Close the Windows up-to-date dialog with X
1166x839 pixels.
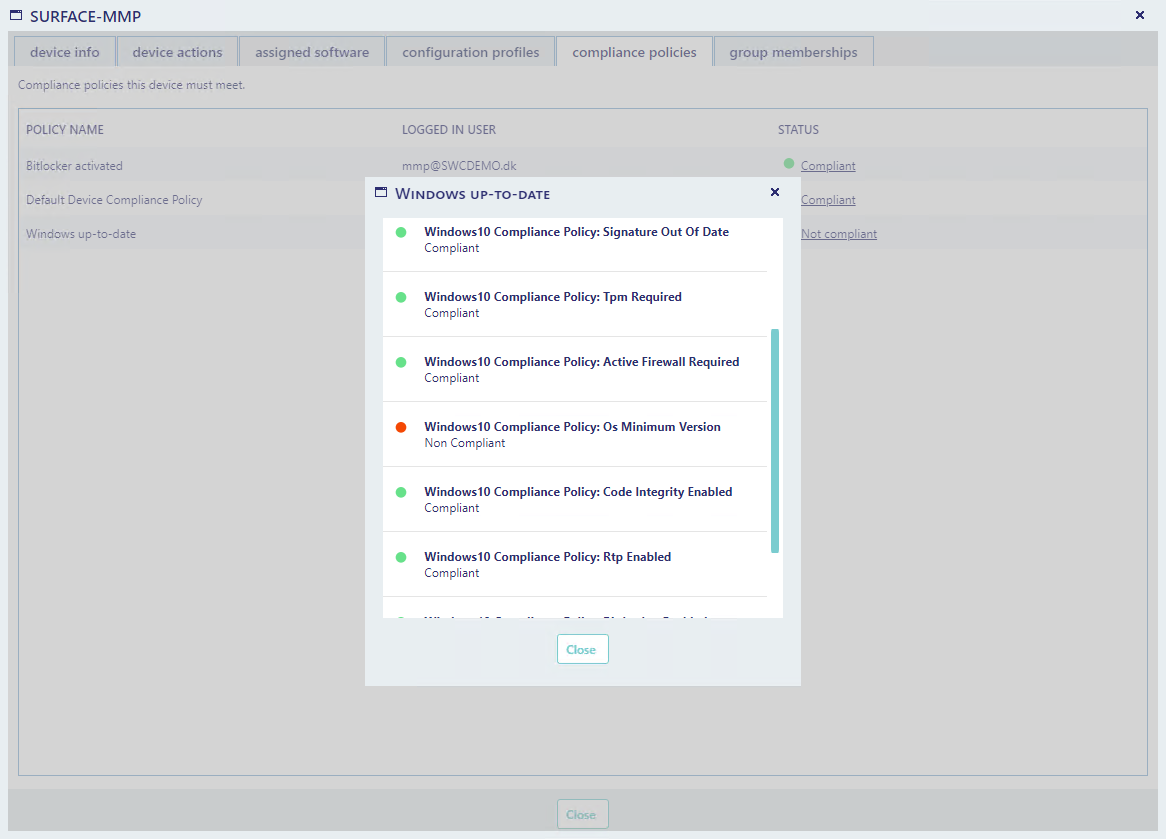tap(775, 192)
